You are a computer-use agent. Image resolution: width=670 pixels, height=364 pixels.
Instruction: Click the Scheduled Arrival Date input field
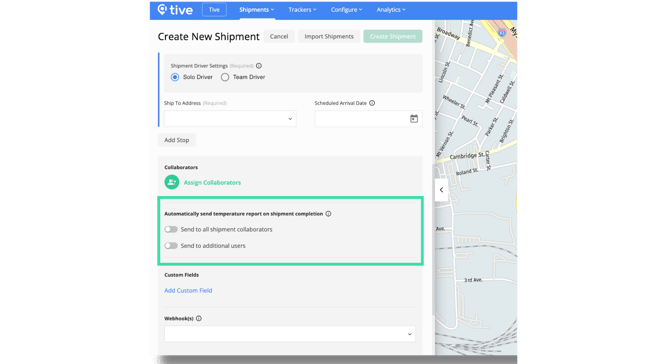coord(368,119)
